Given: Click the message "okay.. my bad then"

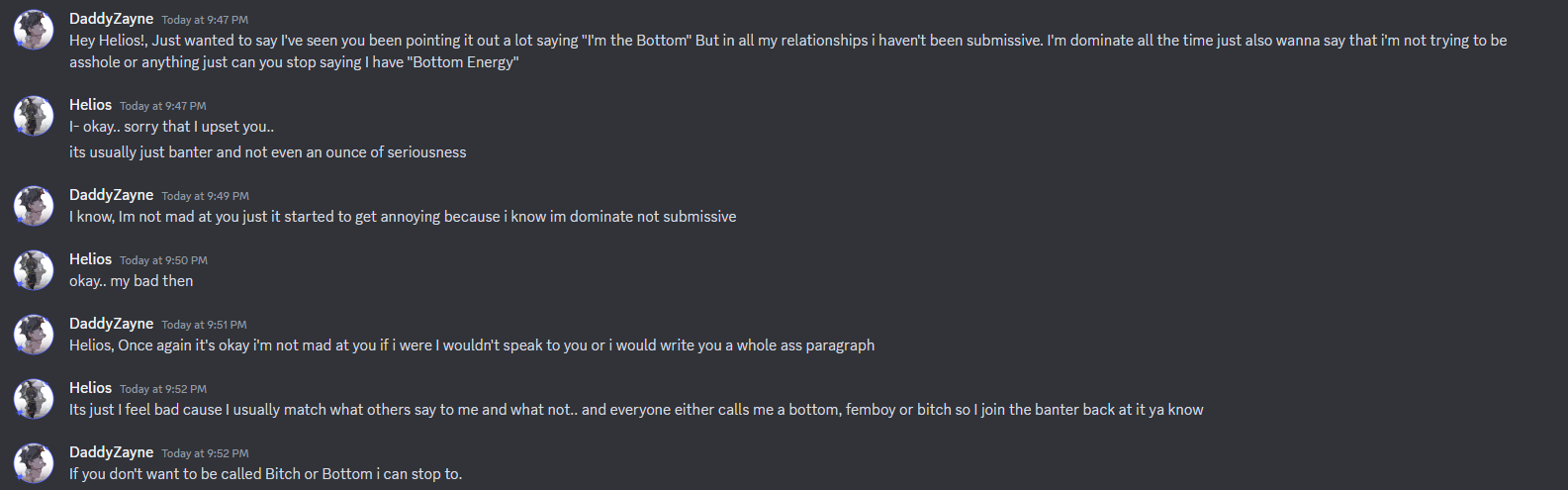Looking at the screenshot, I should 131,281.
